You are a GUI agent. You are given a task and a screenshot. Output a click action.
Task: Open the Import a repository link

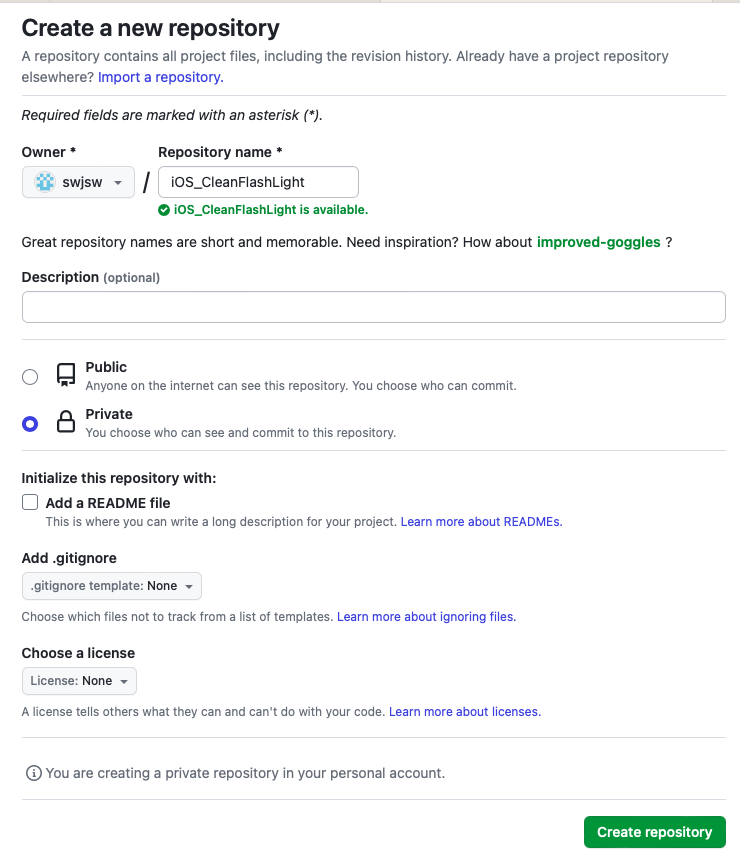[x=161, y=77]
